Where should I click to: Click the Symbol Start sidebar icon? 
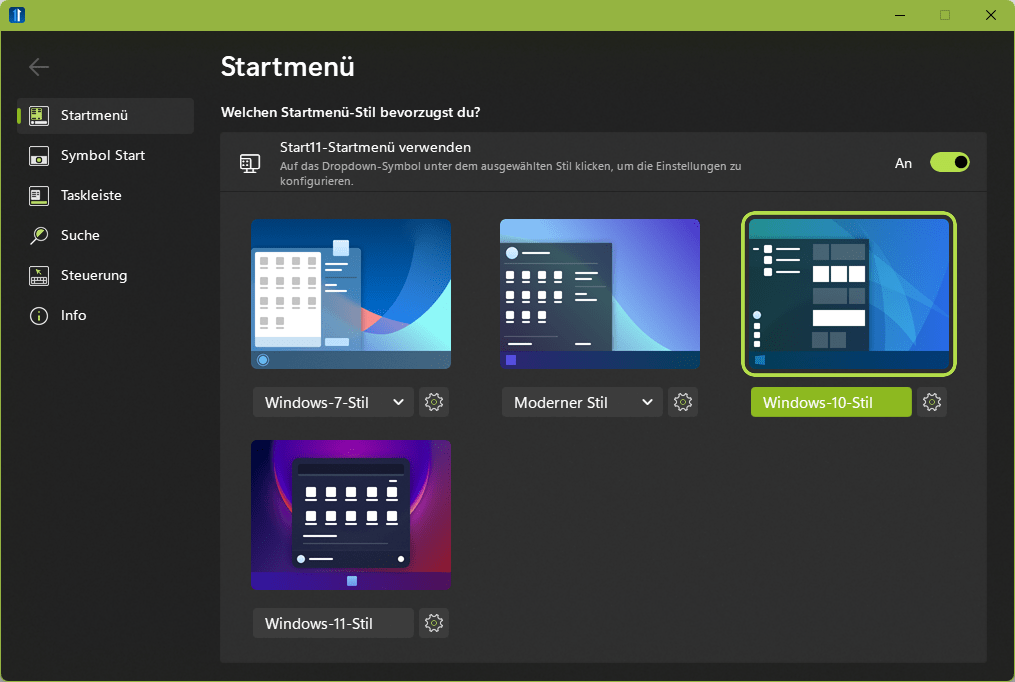click(39, 156)
